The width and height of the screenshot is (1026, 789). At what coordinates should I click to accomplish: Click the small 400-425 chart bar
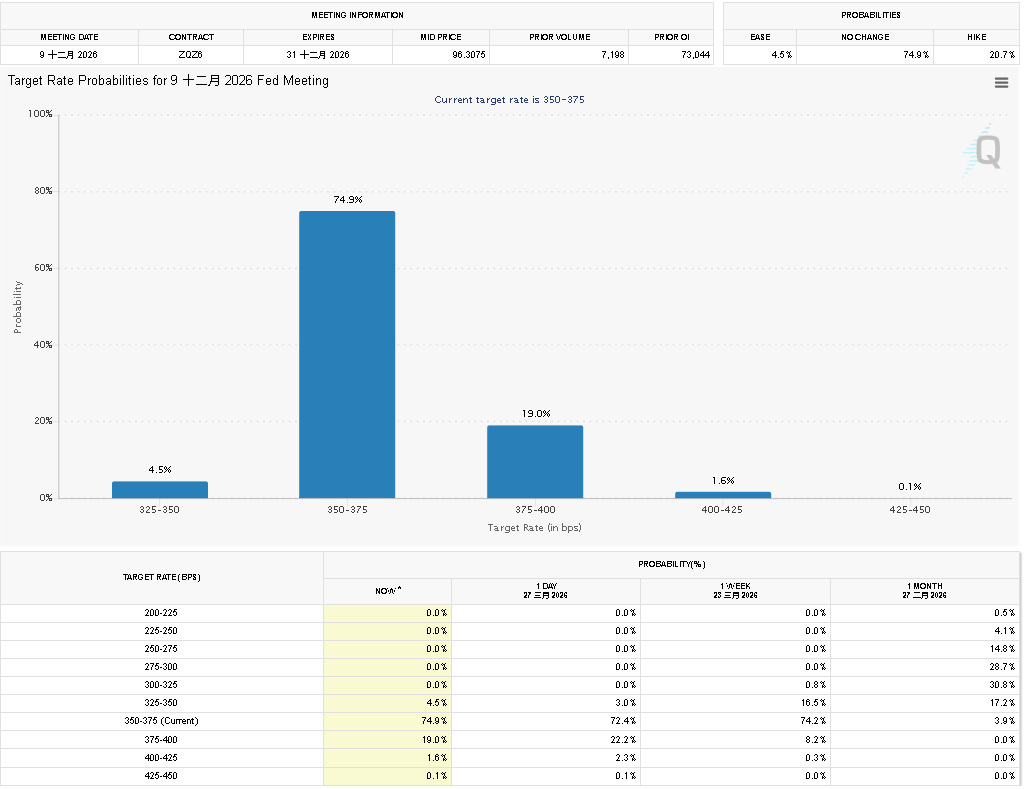722,494
